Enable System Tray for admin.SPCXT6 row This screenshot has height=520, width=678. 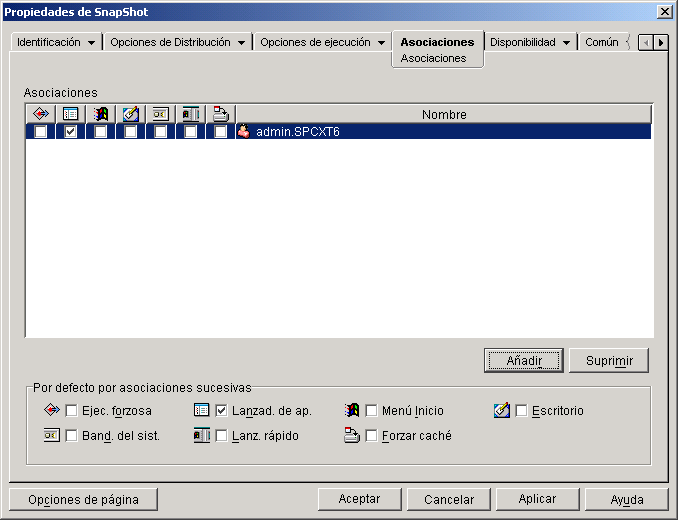pyautogui.click(x=160, y=131)
